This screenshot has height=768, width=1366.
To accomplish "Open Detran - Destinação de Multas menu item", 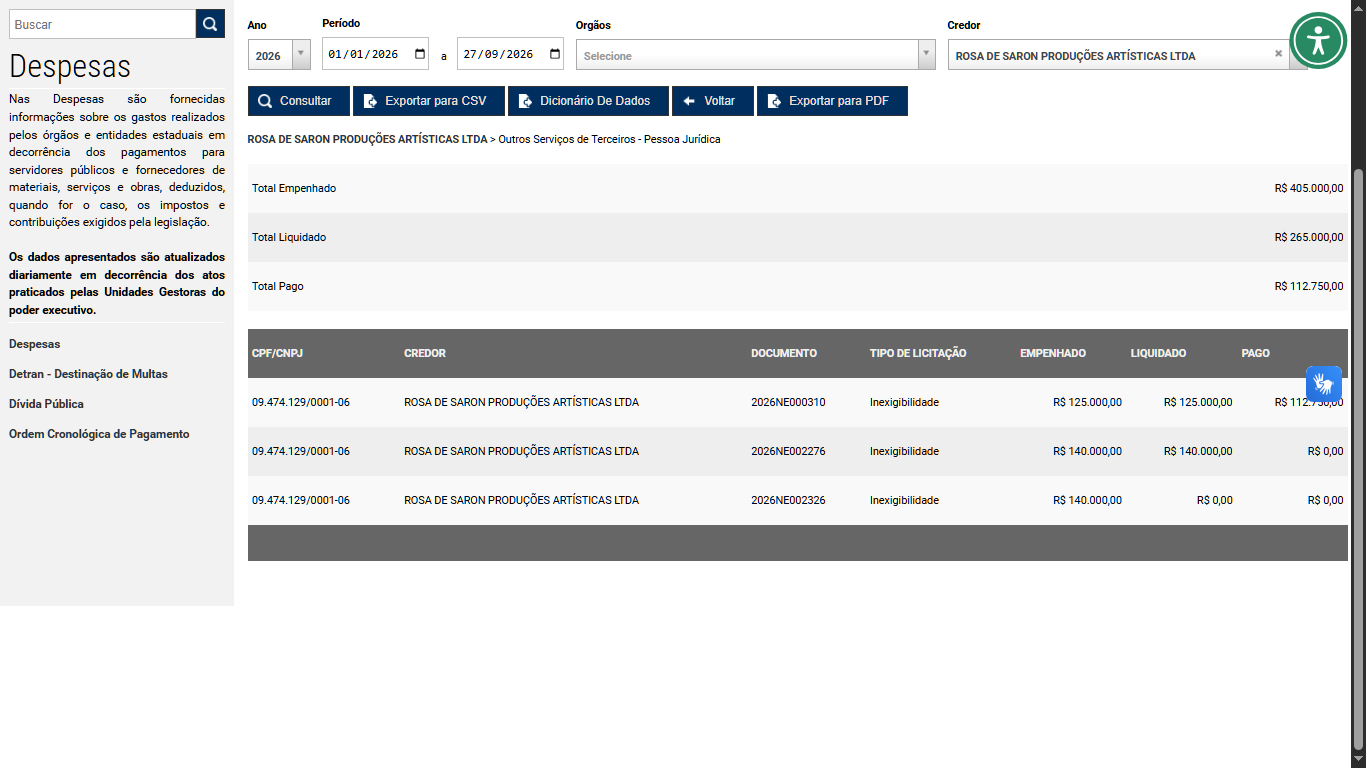I will tap(88, 374).
